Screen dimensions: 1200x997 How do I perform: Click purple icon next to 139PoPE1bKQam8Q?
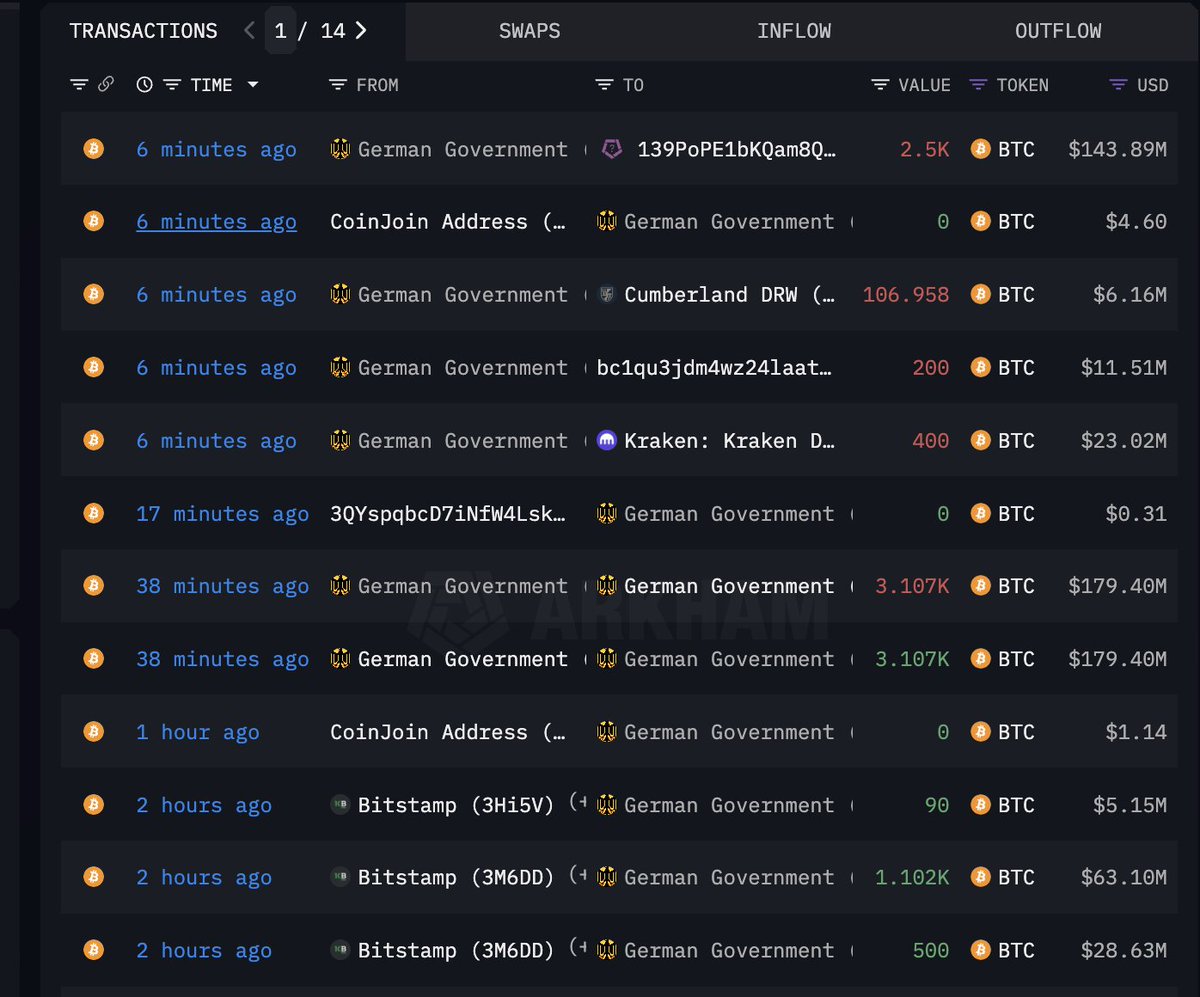point(611,149)
